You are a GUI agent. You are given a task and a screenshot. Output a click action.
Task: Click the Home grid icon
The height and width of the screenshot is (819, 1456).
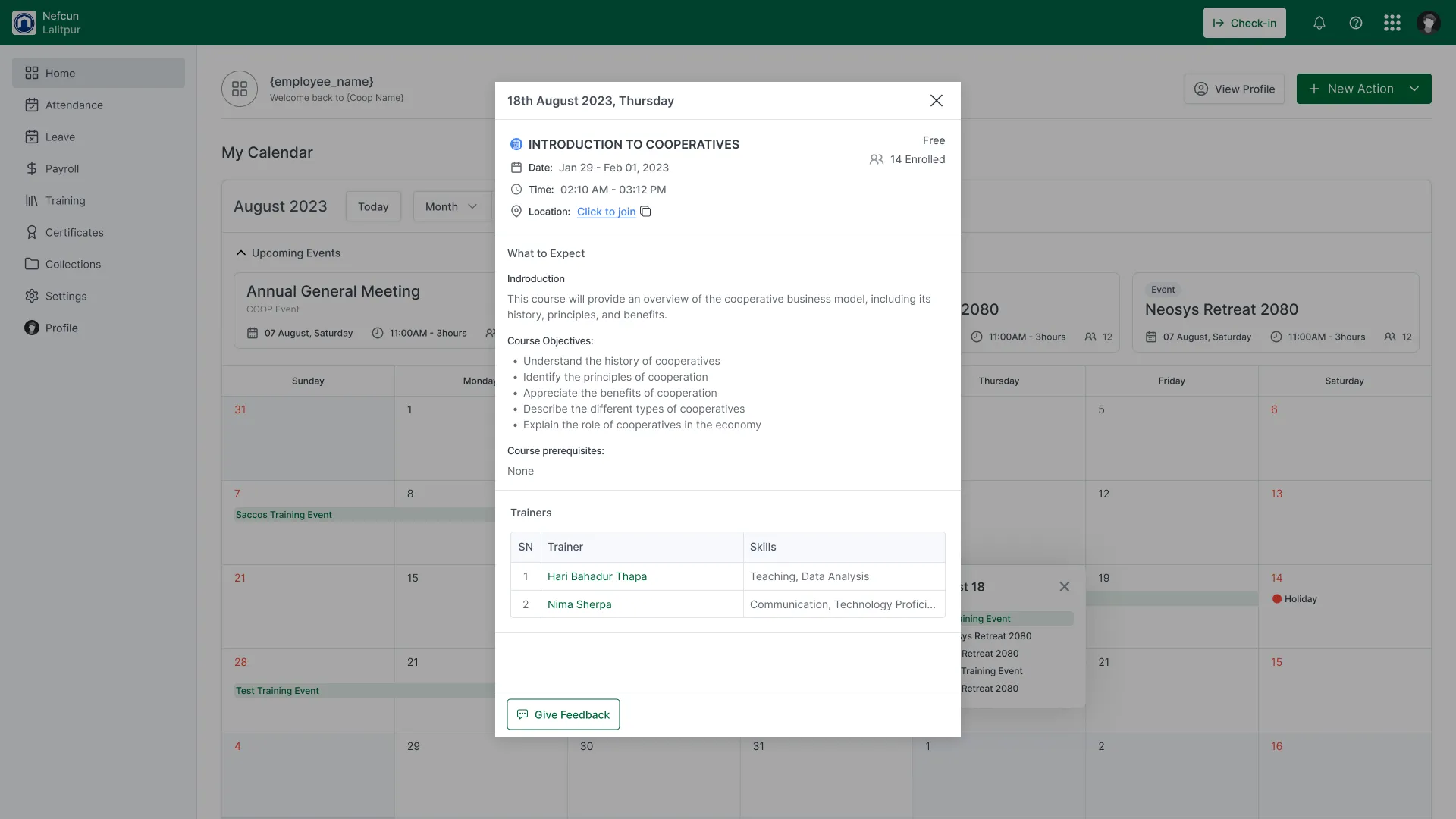tap(32, 73)
